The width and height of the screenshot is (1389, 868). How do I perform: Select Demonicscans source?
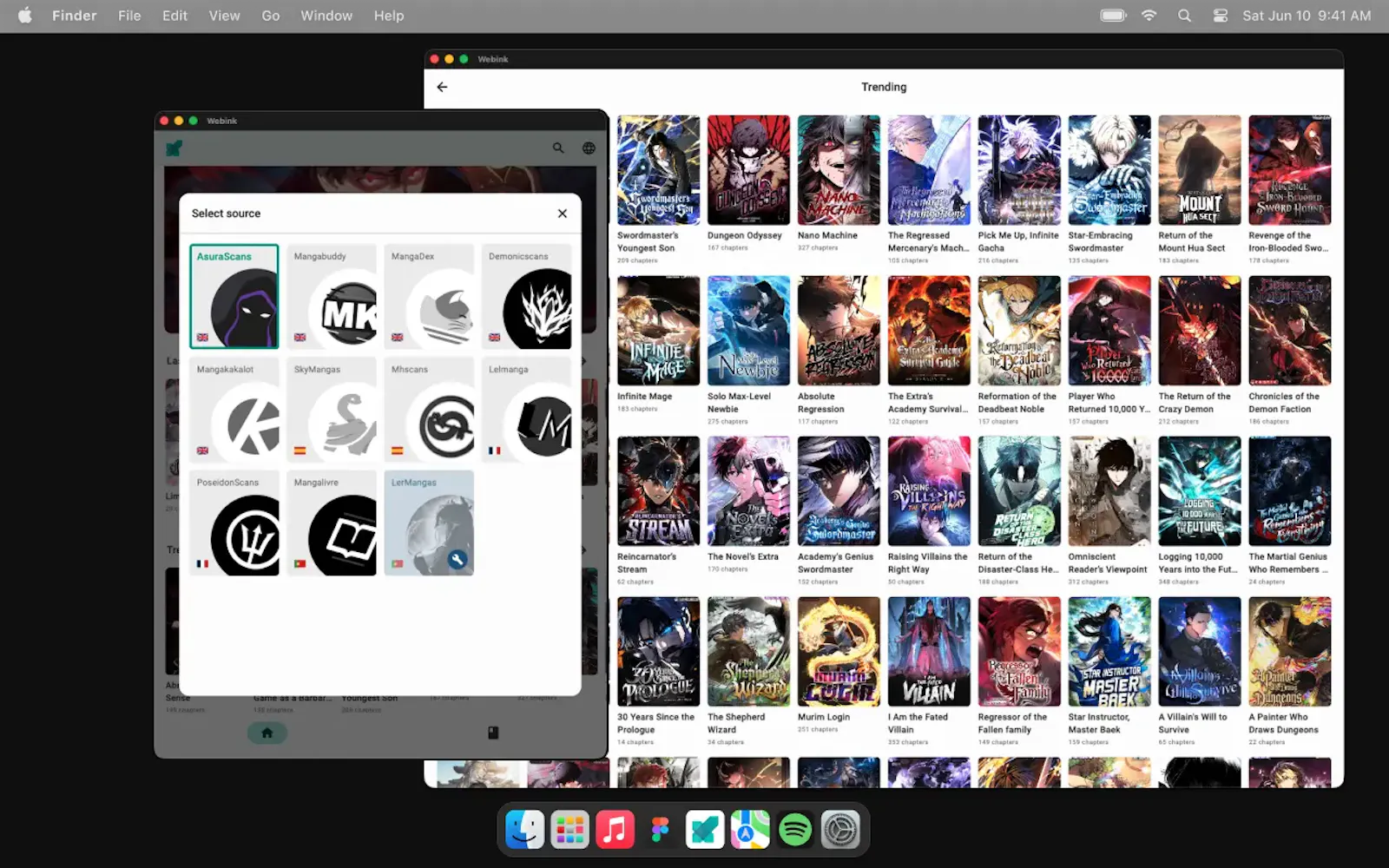pyautogui.click(x=526, y=296)
